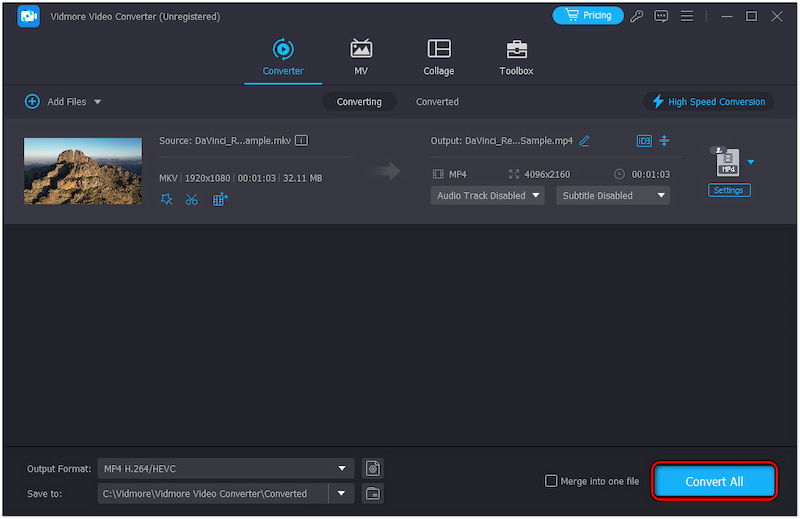Expand the Subtitle Disabled dropdown
The height and width of the screenshot is (519, 800).
pyautogui.click(x=614, y=196)
